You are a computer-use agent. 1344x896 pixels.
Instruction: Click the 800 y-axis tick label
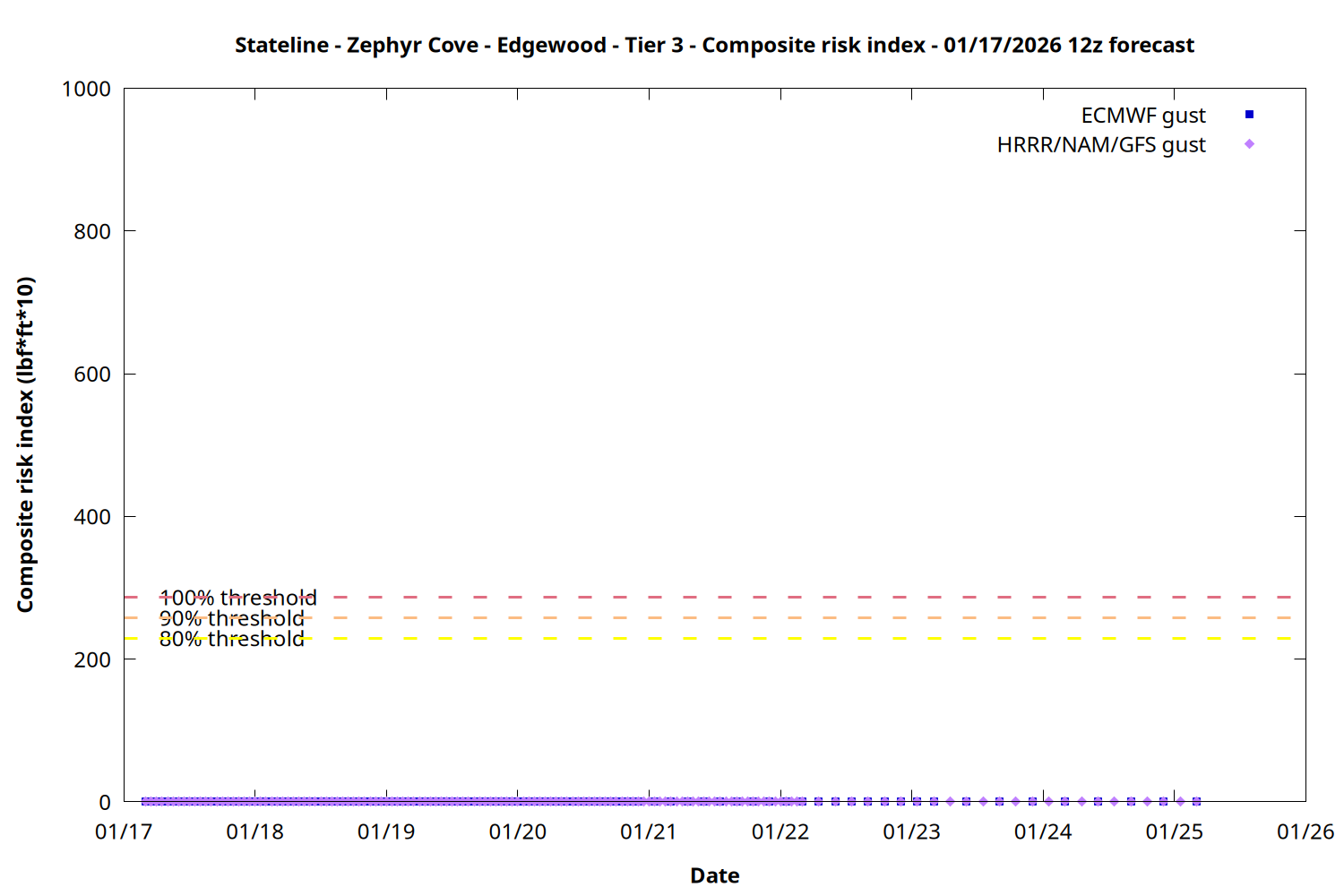pos(92,231)
